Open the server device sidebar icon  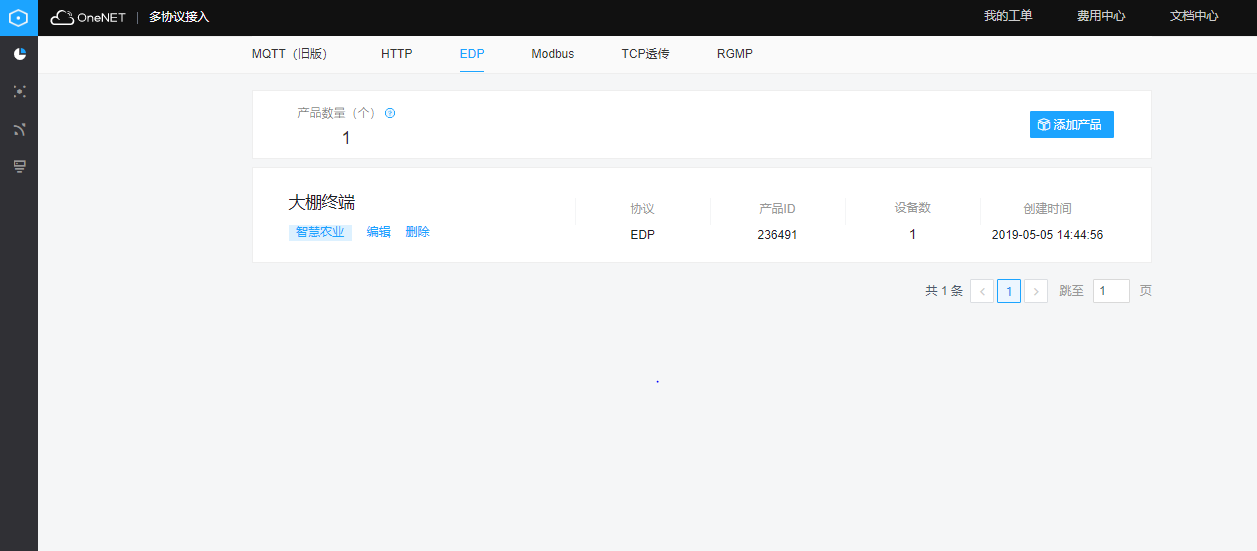coord(19,166)
